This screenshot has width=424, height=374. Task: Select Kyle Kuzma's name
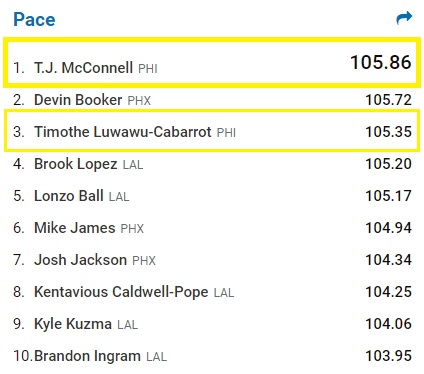coord(73,324)
